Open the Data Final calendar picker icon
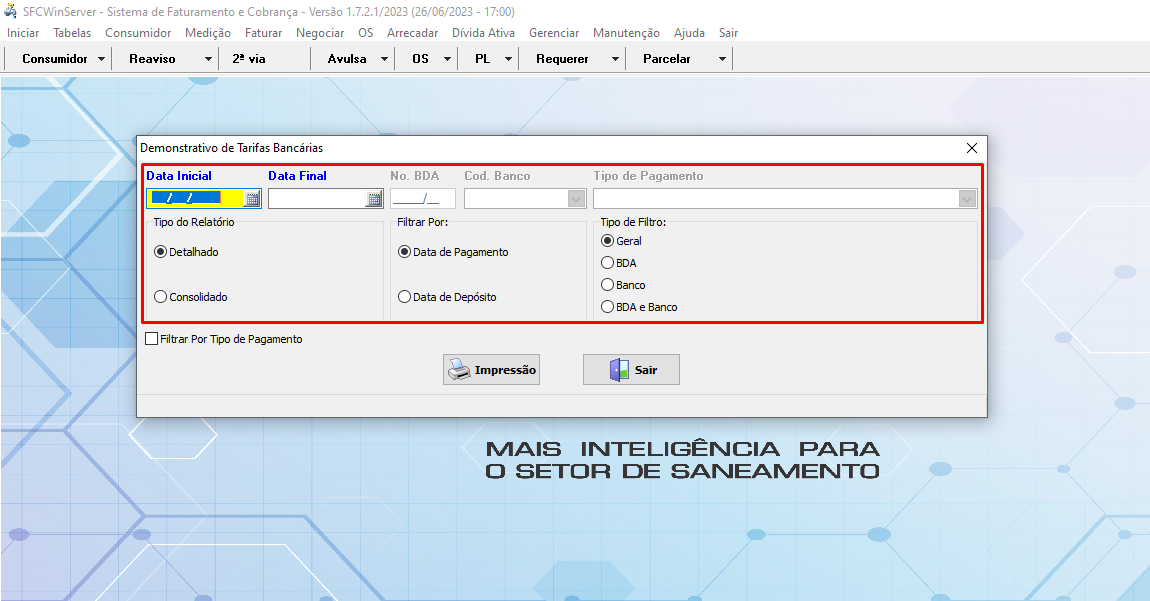This screenshot has height=601, width=1150. (x=374, y=199)
